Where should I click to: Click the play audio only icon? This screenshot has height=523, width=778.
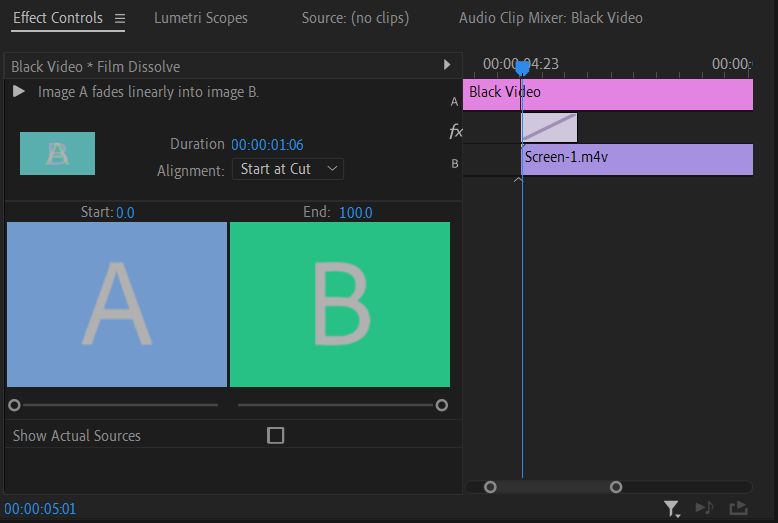(704, 509)
